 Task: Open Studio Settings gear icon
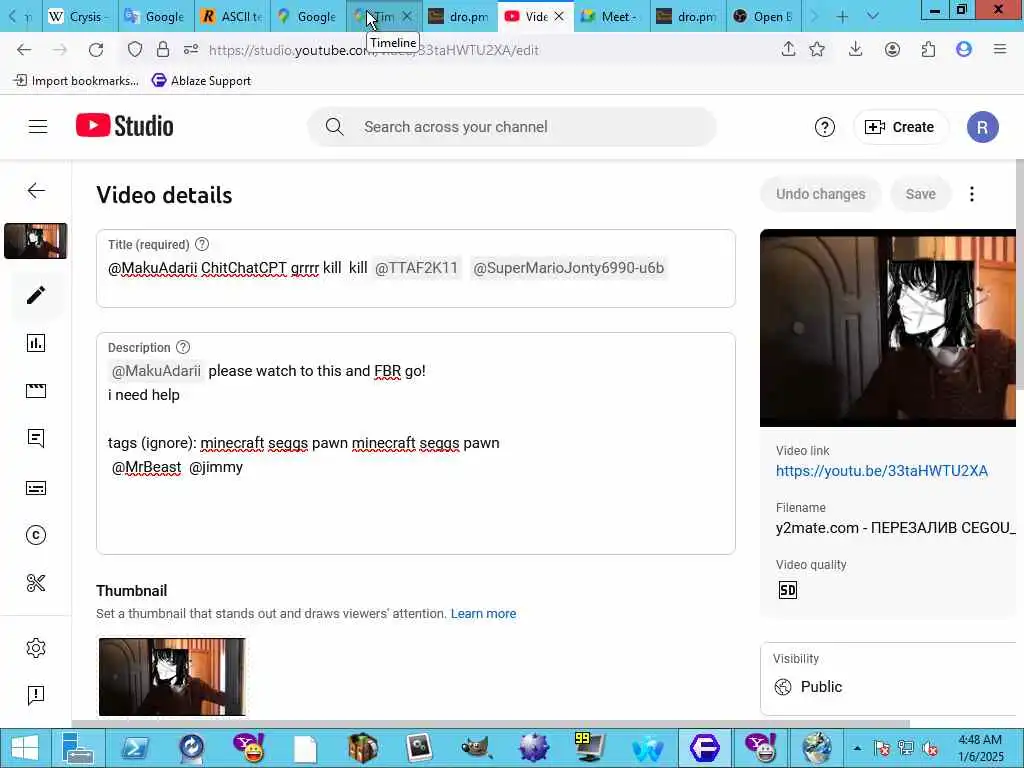36,648
